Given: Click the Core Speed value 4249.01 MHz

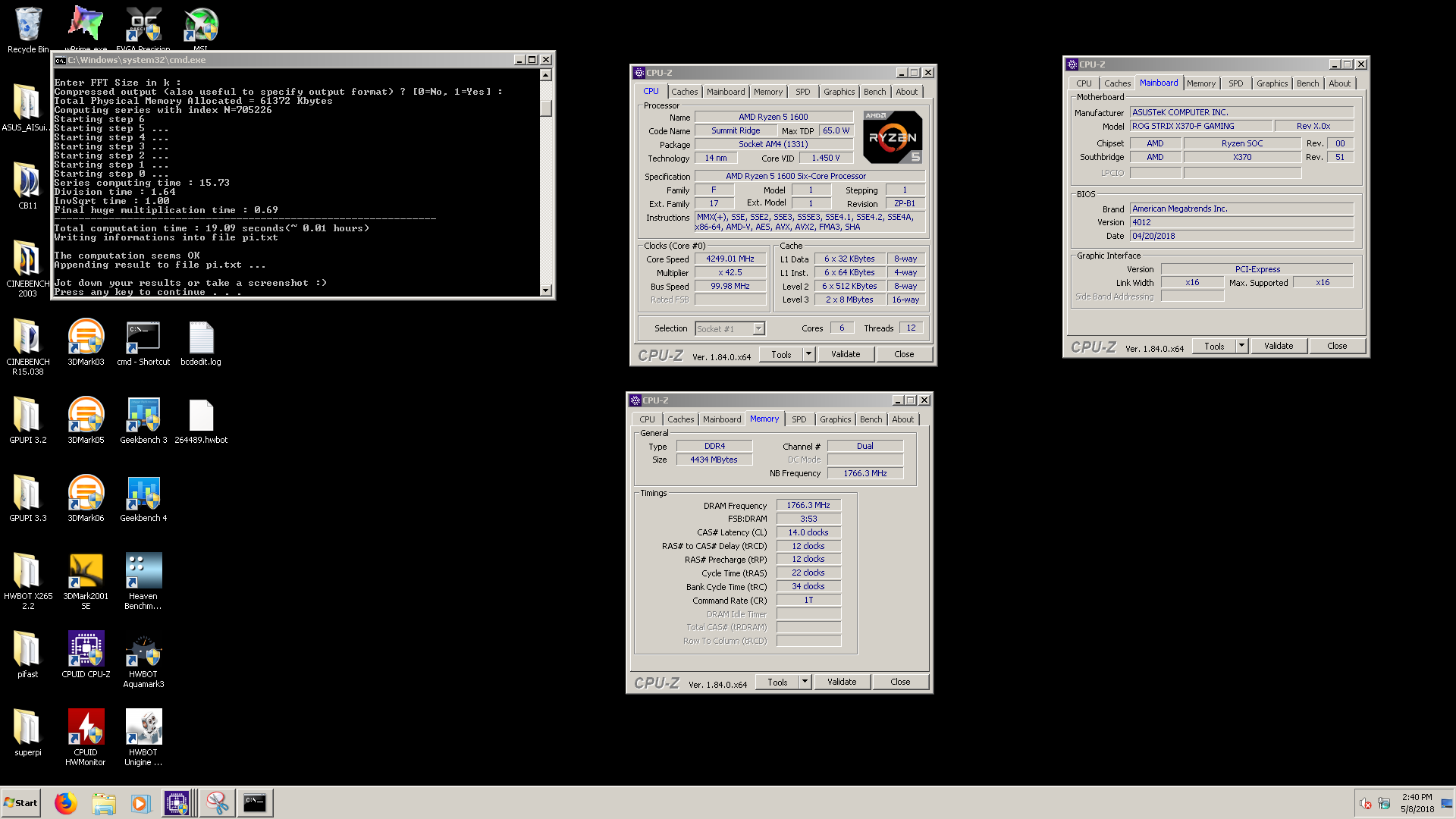Looking at the screenshot, I should pyautogui.click(x=730, y=259).
